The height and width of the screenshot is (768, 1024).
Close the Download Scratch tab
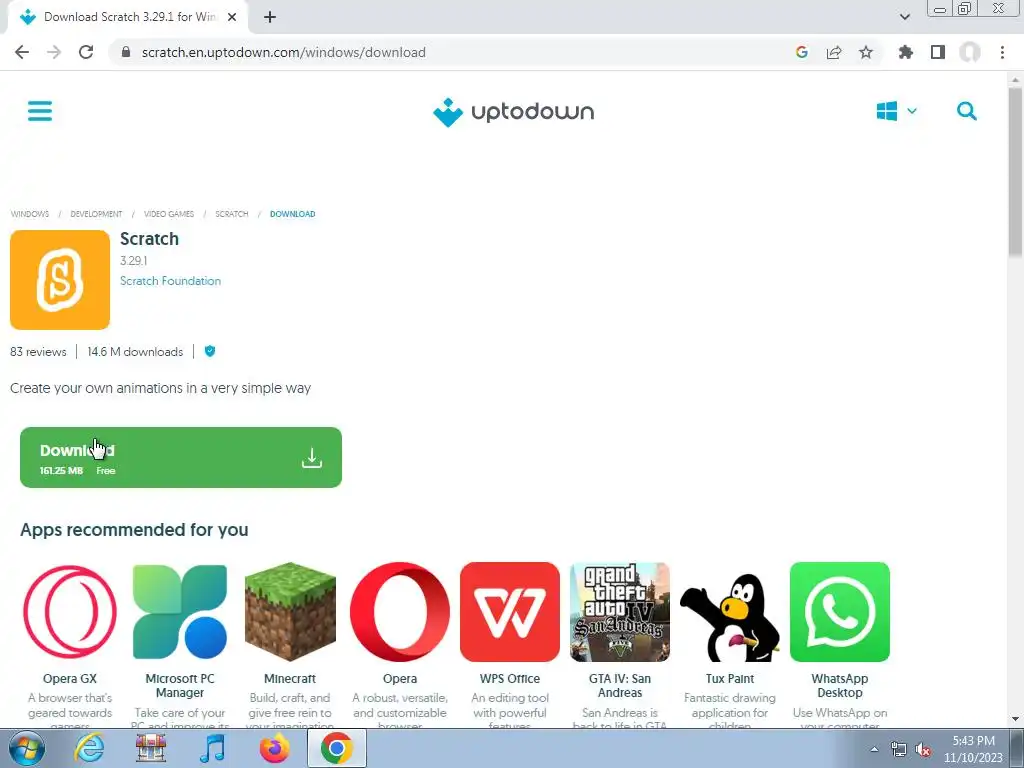coord(232,18)
